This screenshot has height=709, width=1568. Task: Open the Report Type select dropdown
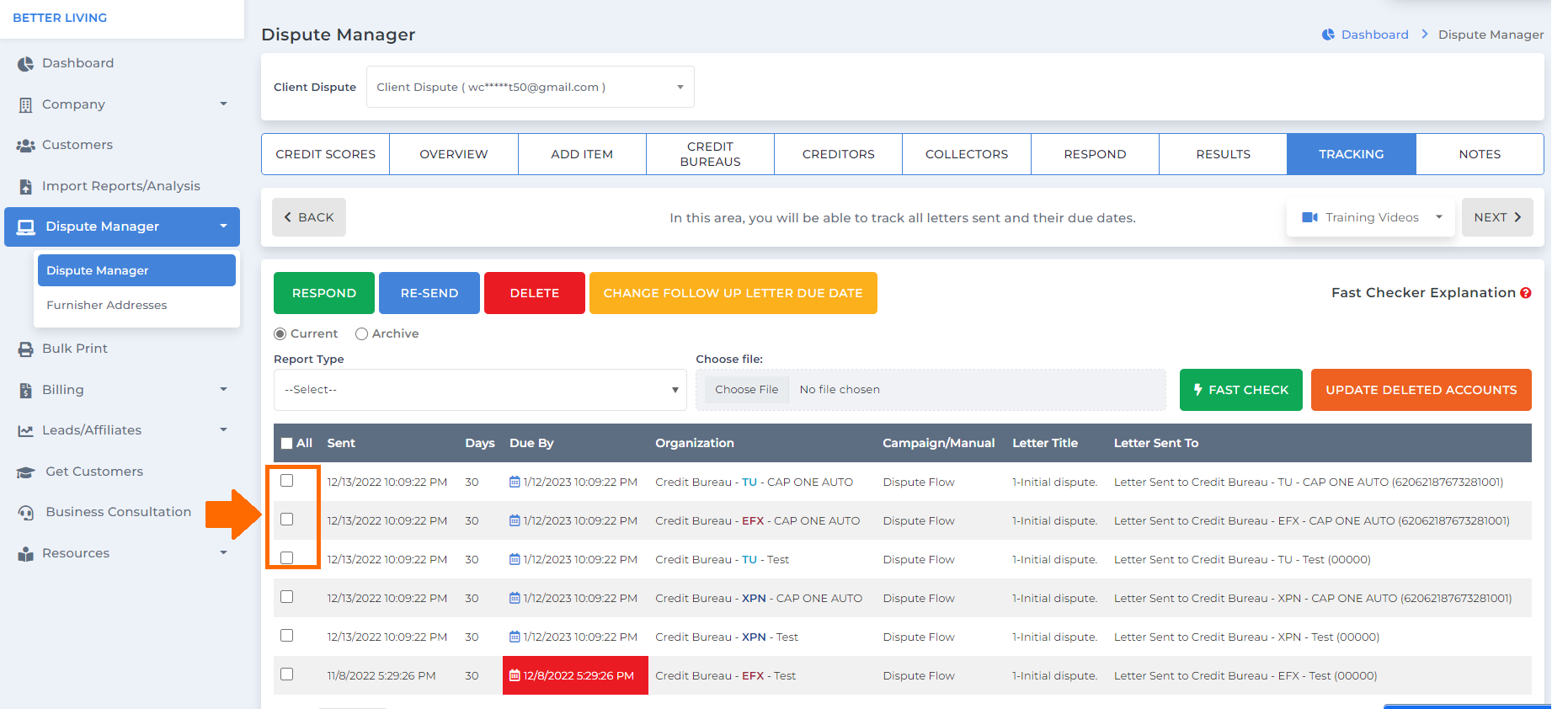480,390
